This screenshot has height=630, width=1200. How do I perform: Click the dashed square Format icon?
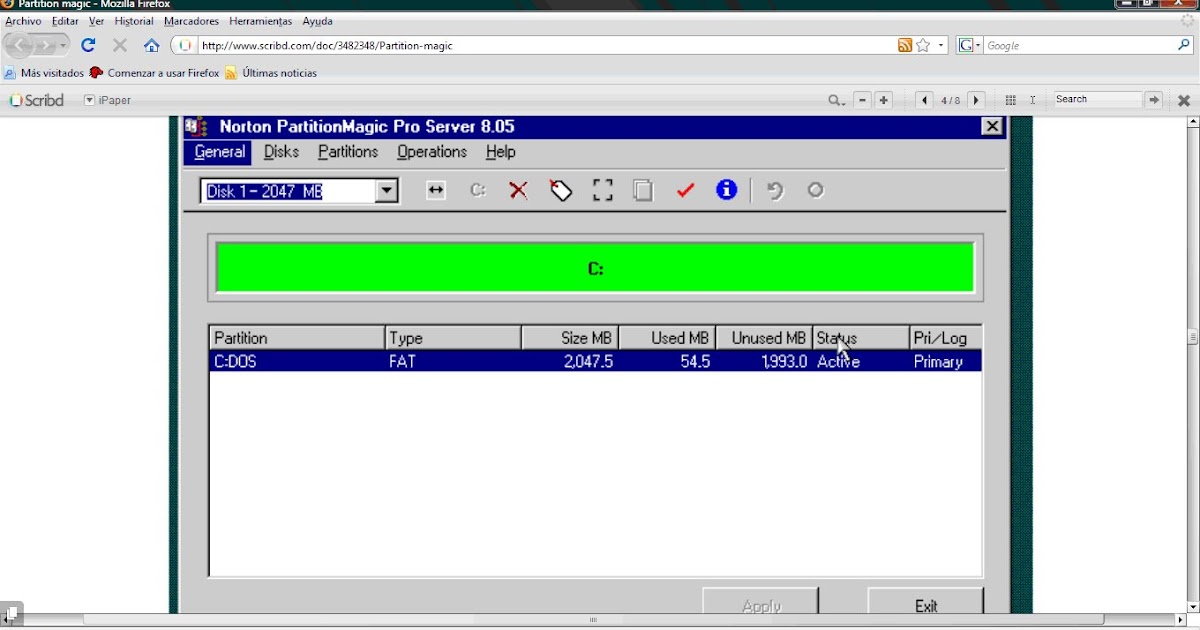(x=602, y=191)
